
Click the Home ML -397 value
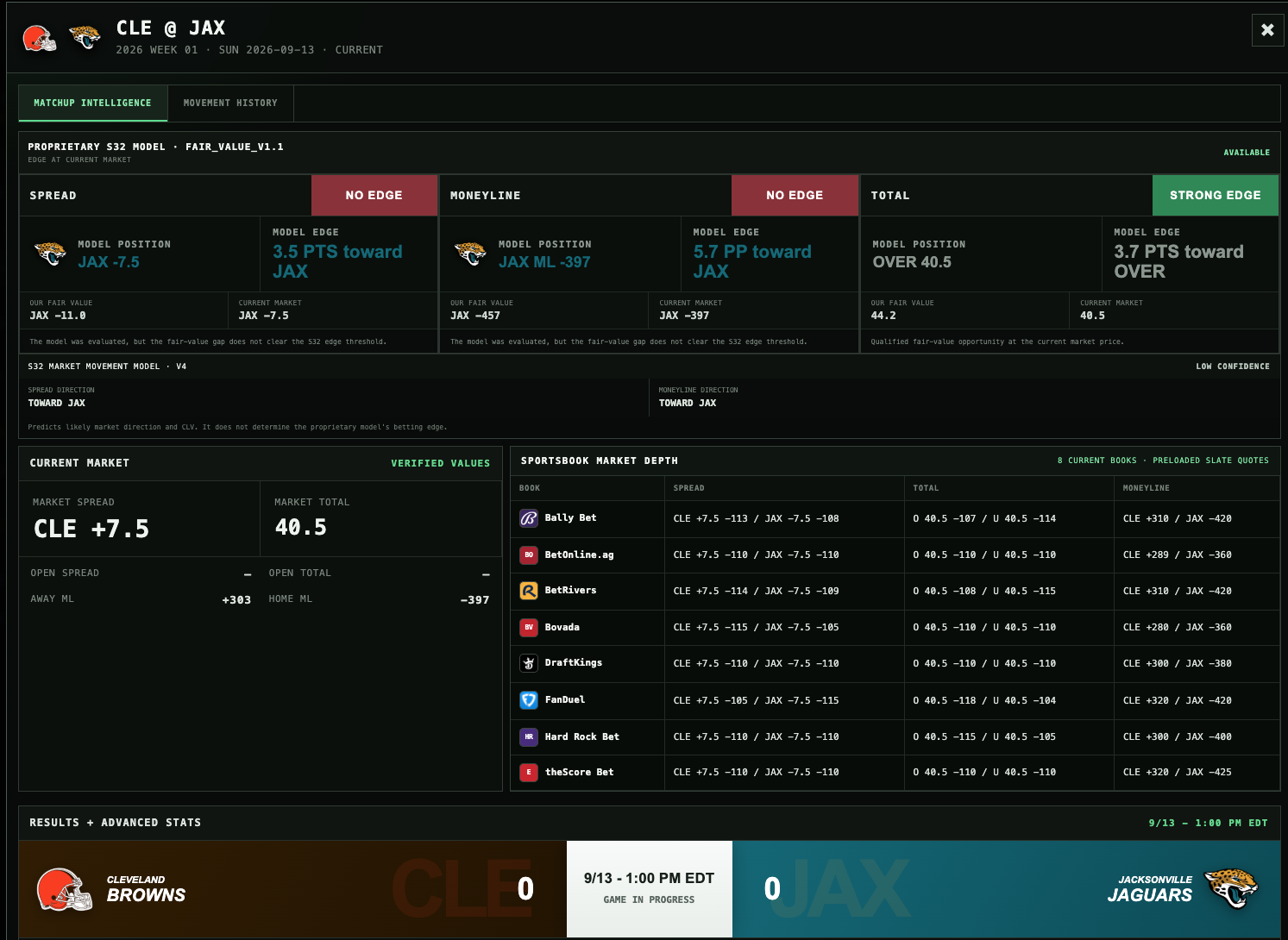(474, 600)
